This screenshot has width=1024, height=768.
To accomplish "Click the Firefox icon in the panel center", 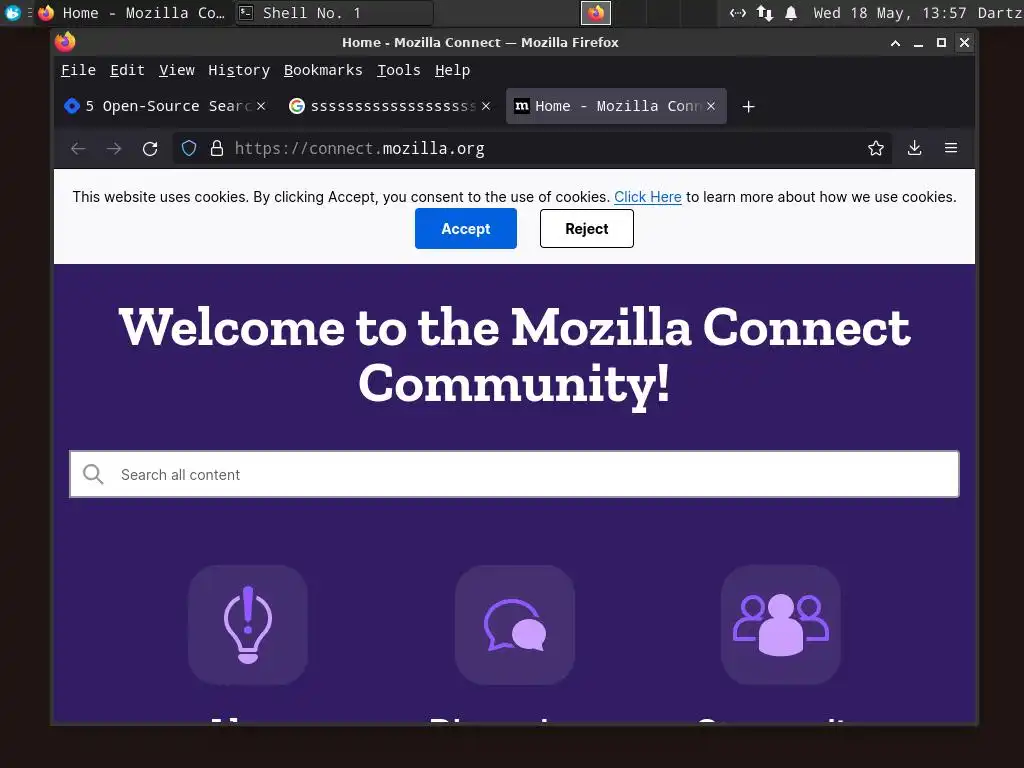I will pyautogui.click(x=596, y=13).
